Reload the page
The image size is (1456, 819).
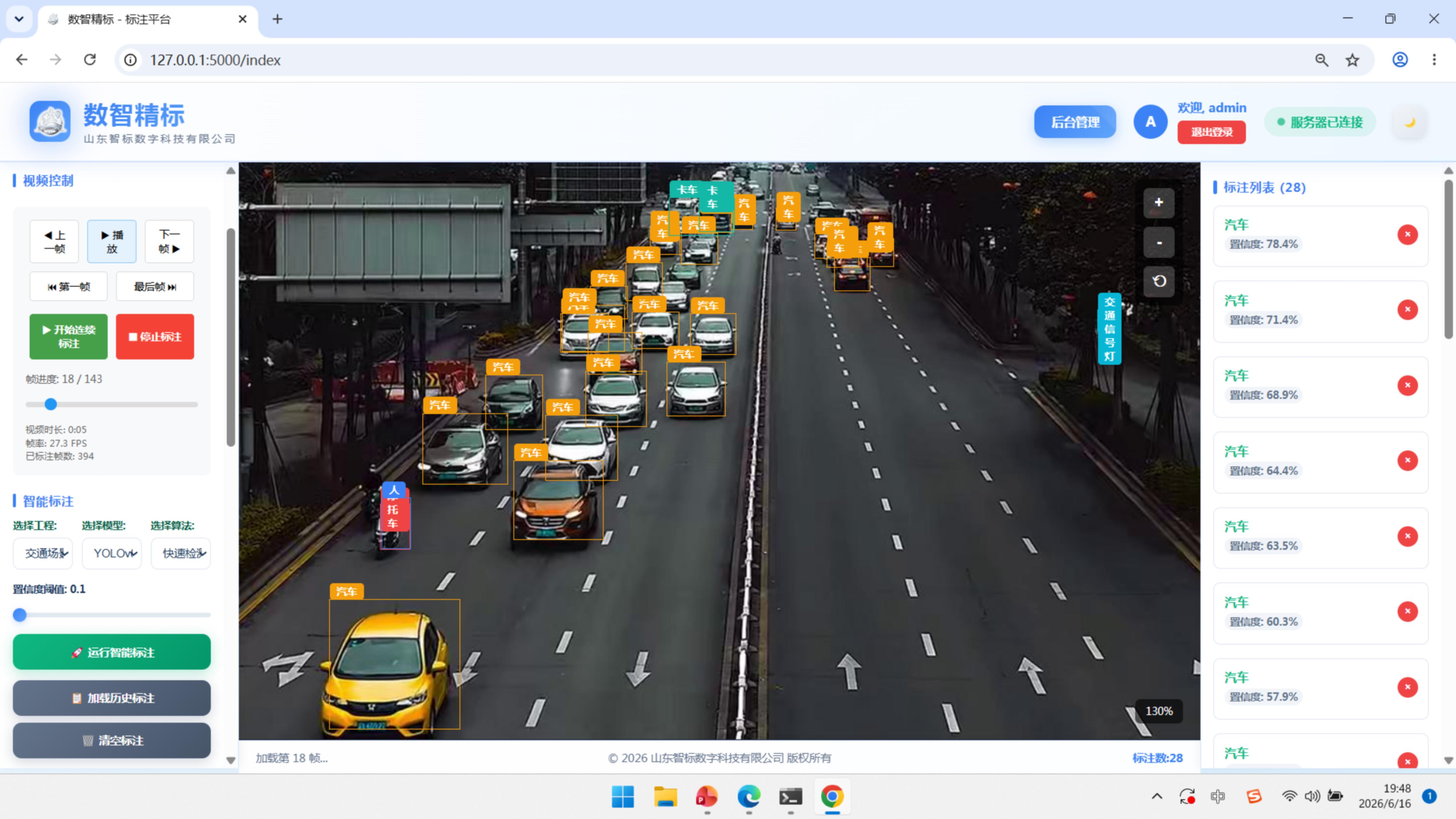90,60
